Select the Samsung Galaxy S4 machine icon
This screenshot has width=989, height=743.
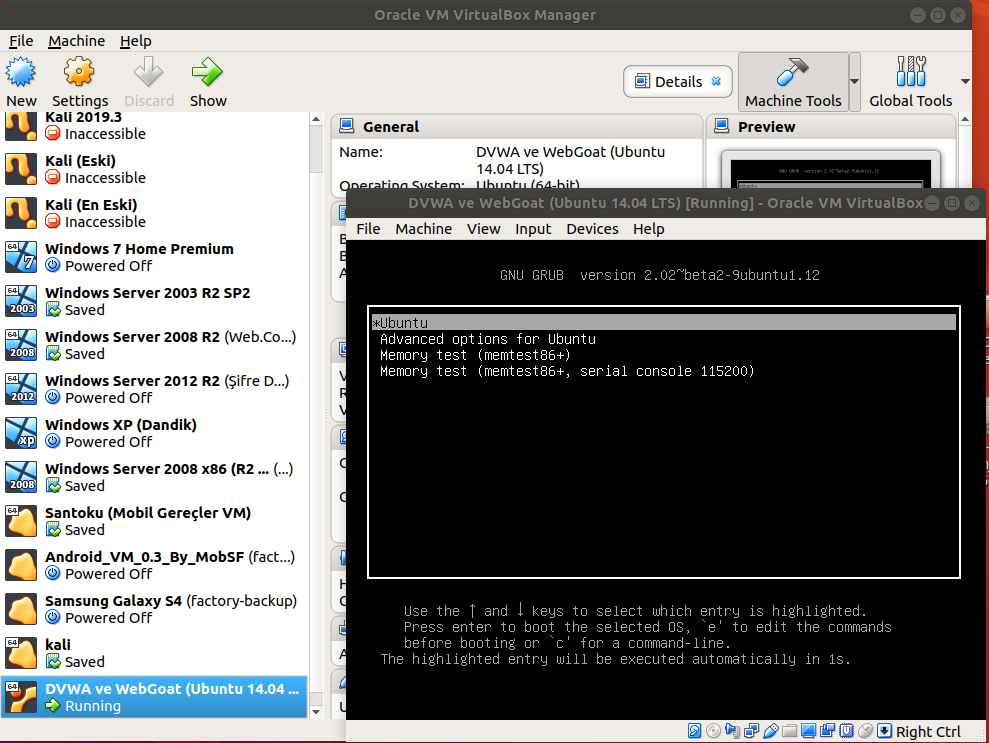click(x=21, y=609)
